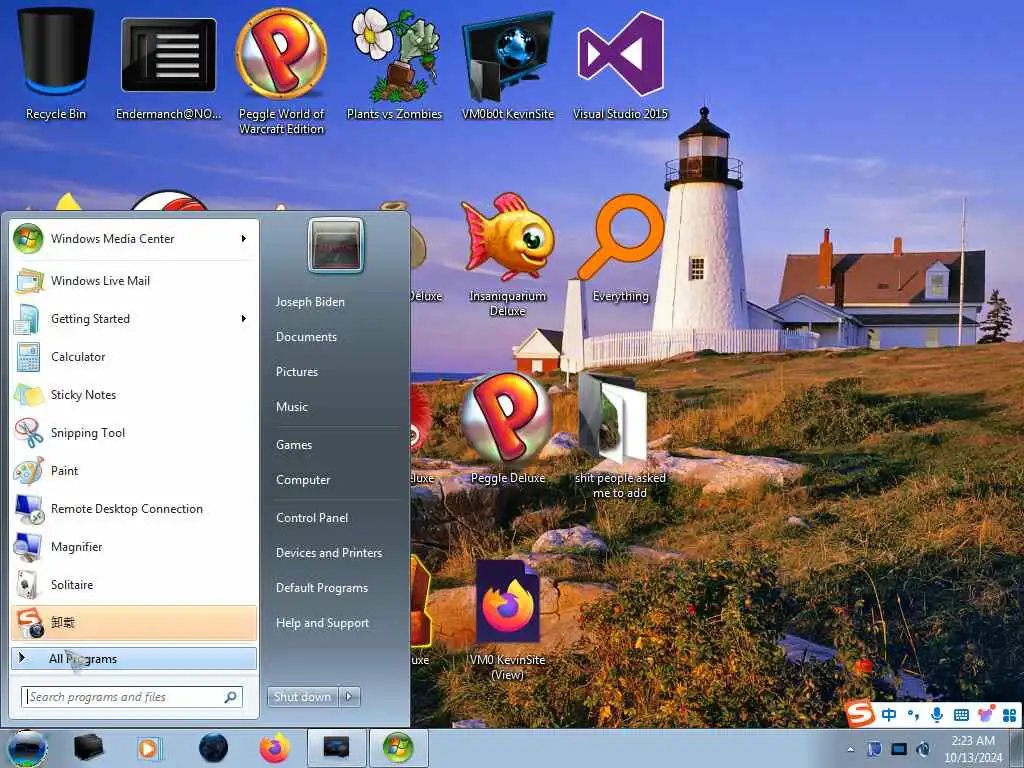Open media player taskbar icon
The width and height of the screenshot is (1024, 768).
click(x=149, y=748)
